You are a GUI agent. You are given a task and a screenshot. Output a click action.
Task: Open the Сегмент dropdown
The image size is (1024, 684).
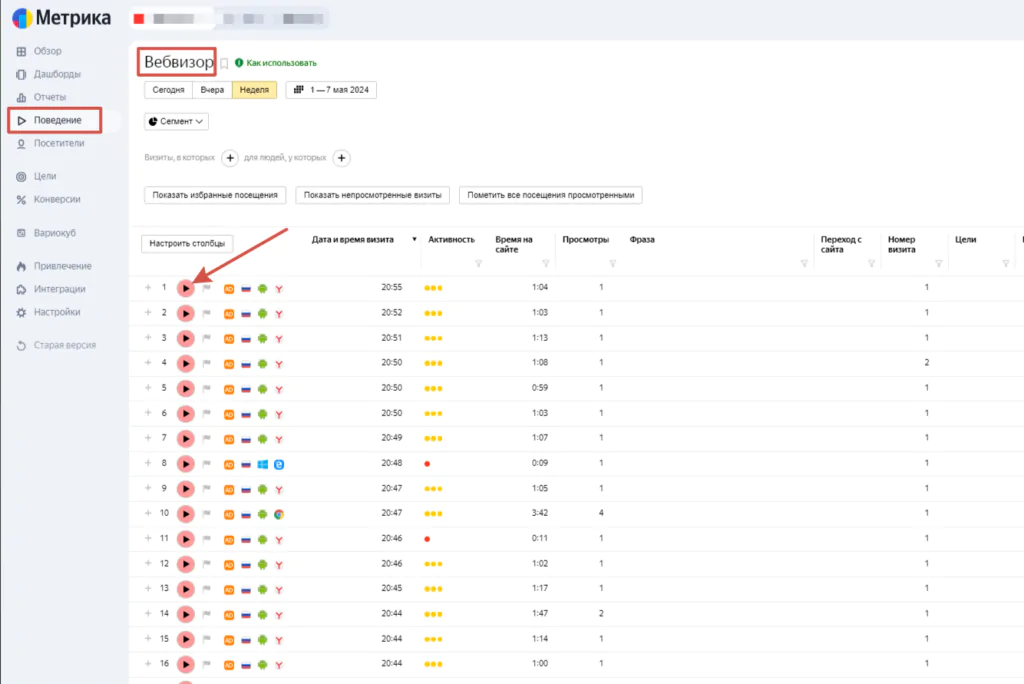pos(177,121)
